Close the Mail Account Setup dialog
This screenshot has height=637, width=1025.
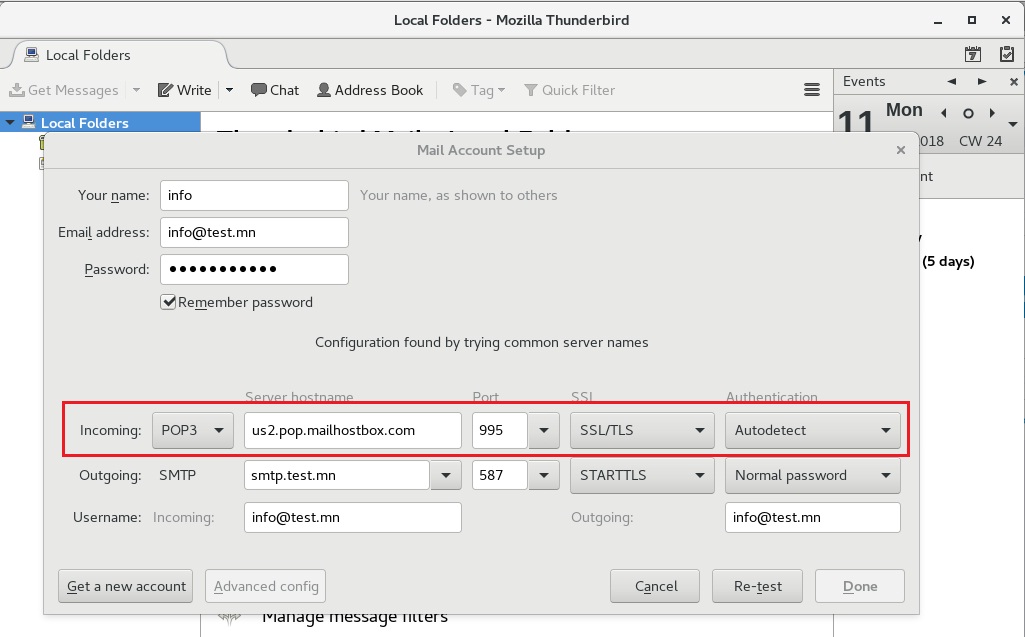click(901, 150)
